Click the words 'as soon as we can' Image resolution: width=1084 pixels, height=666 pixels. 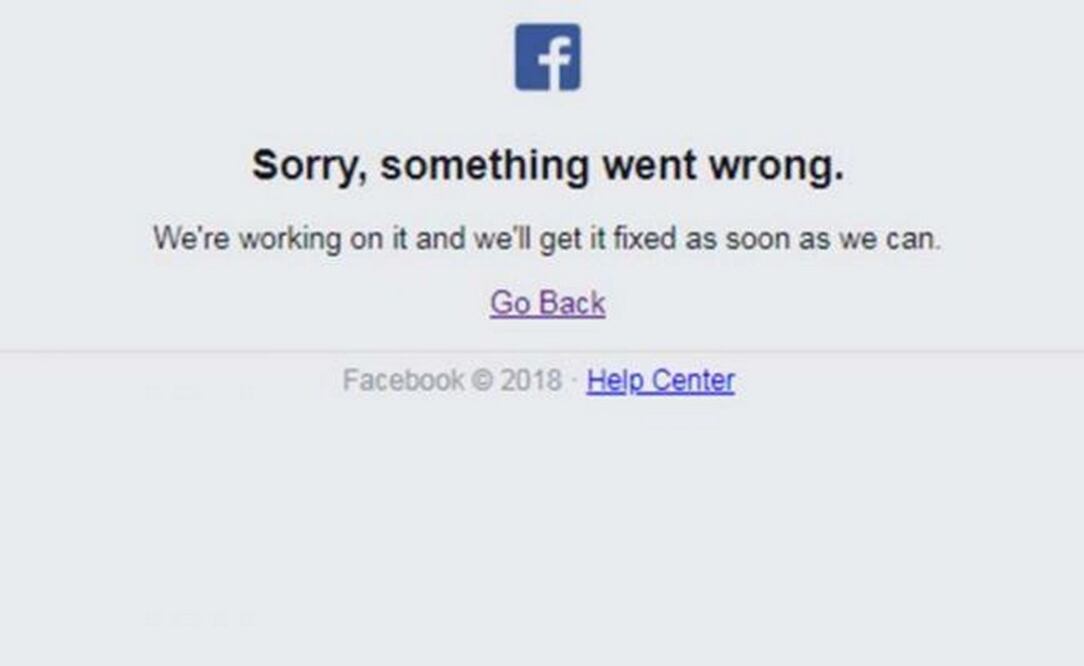click(x=813, y=239)
